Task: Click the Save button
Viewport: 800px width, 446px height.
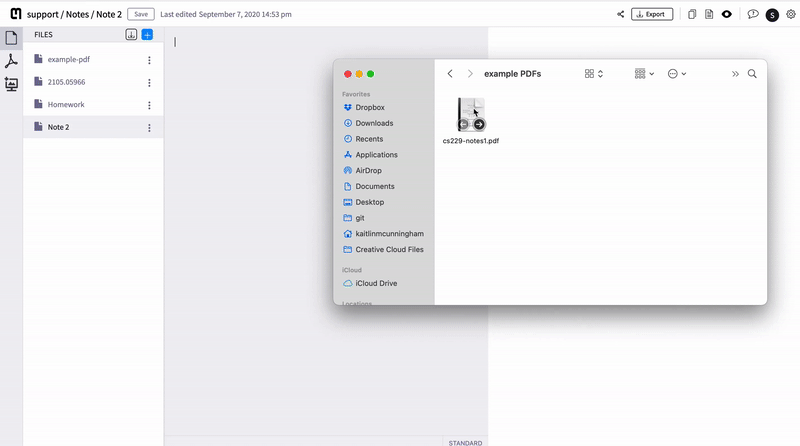Action: coord(141,14)
